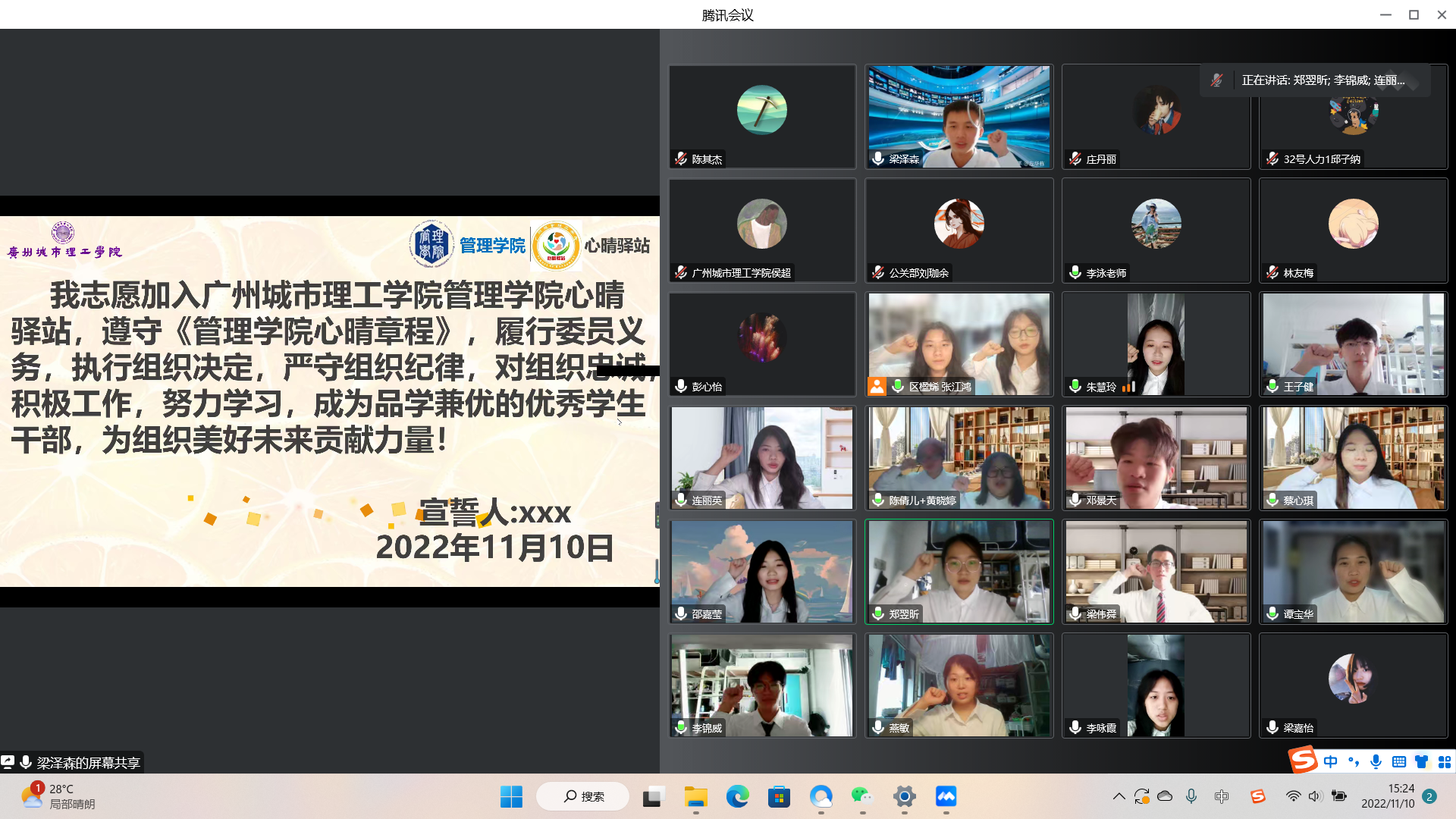The height and width of the screenshot is (819, 1456).
Task: Open the Sogou toolbox grid icon
Action: tap(1445, 761)
